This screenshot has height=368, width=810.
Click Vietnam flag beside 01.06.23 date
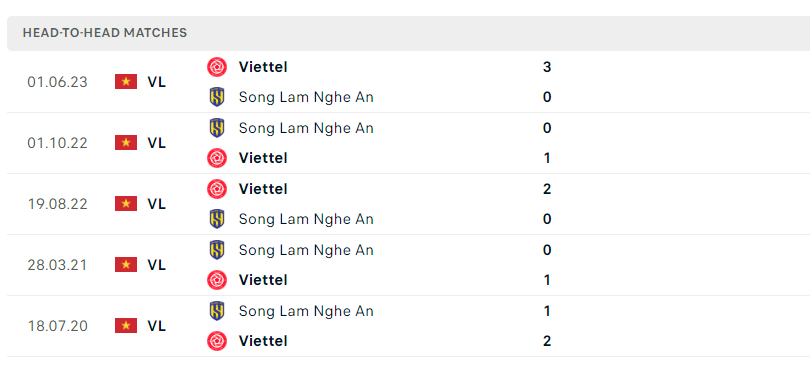coord(126,82)
